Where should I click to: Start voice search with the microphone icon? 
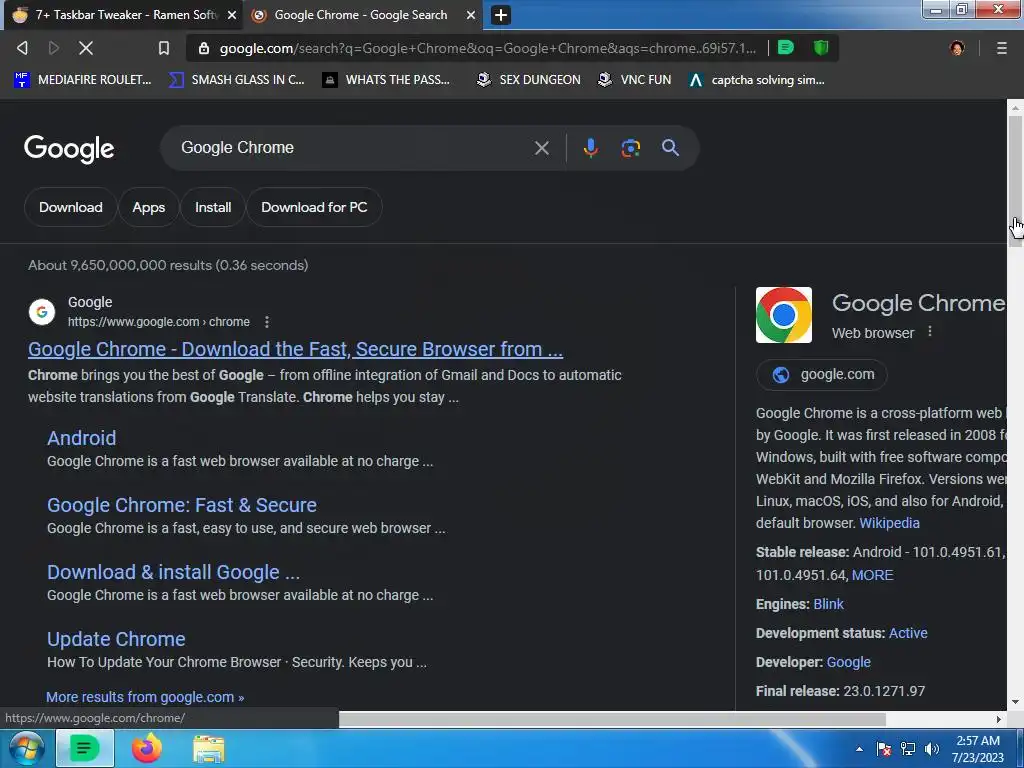pyautogui.click(x=590, y=148)
